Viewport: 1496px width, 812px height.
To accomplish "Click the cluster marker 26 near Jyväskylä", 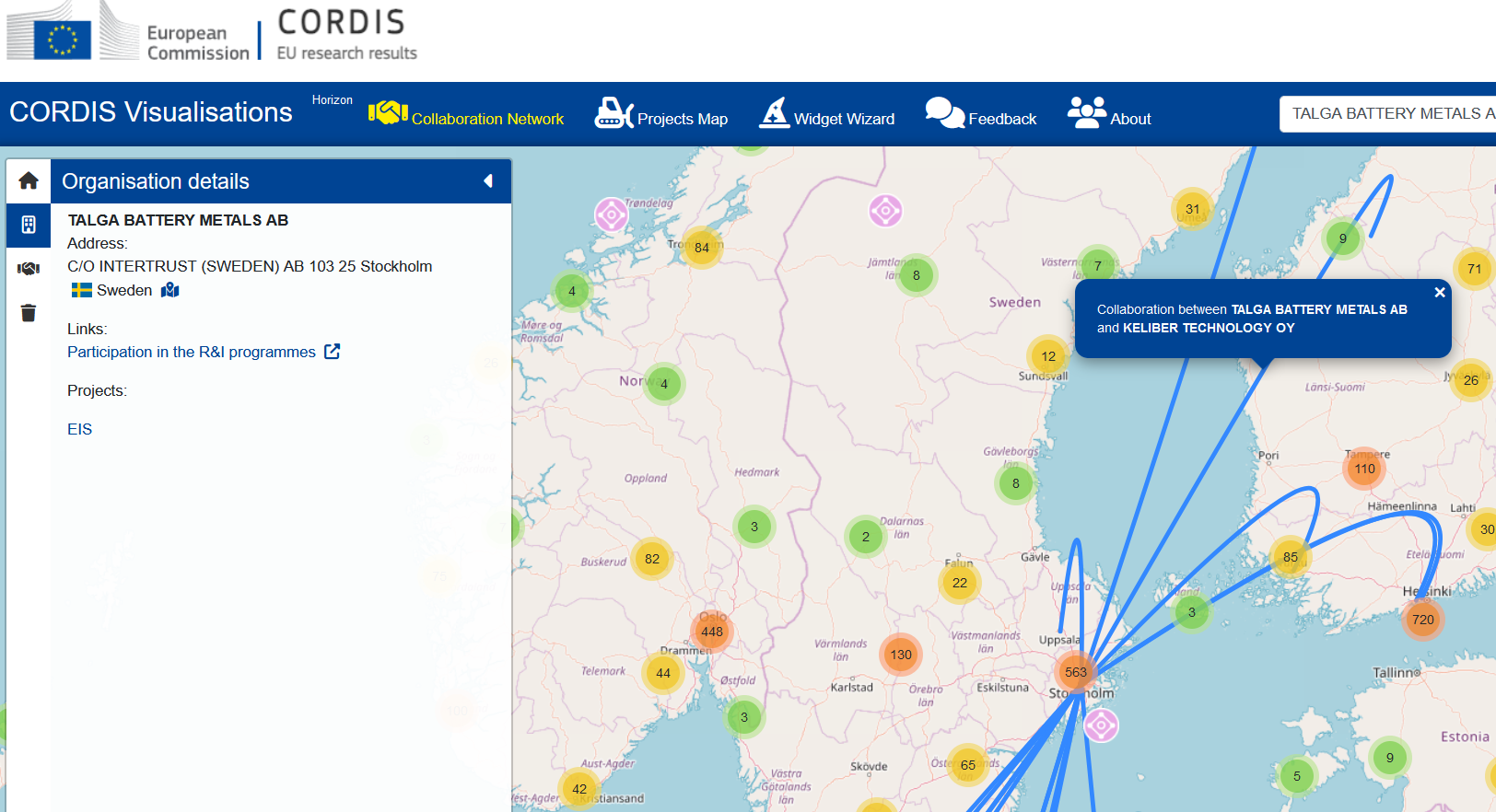I will [1471, 380].
